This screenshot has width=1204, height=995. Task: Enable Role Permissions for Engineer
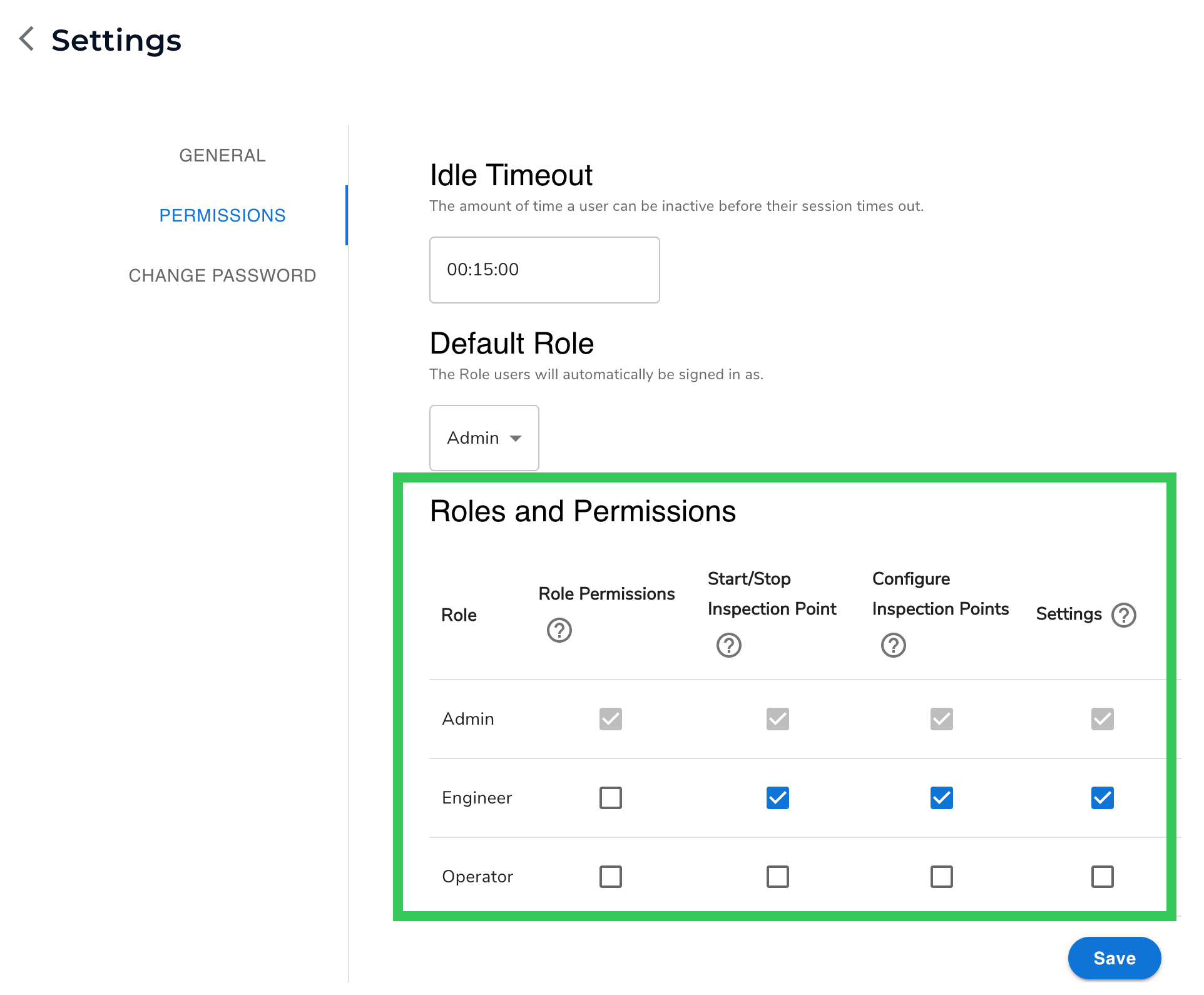(x=610, y=797)
